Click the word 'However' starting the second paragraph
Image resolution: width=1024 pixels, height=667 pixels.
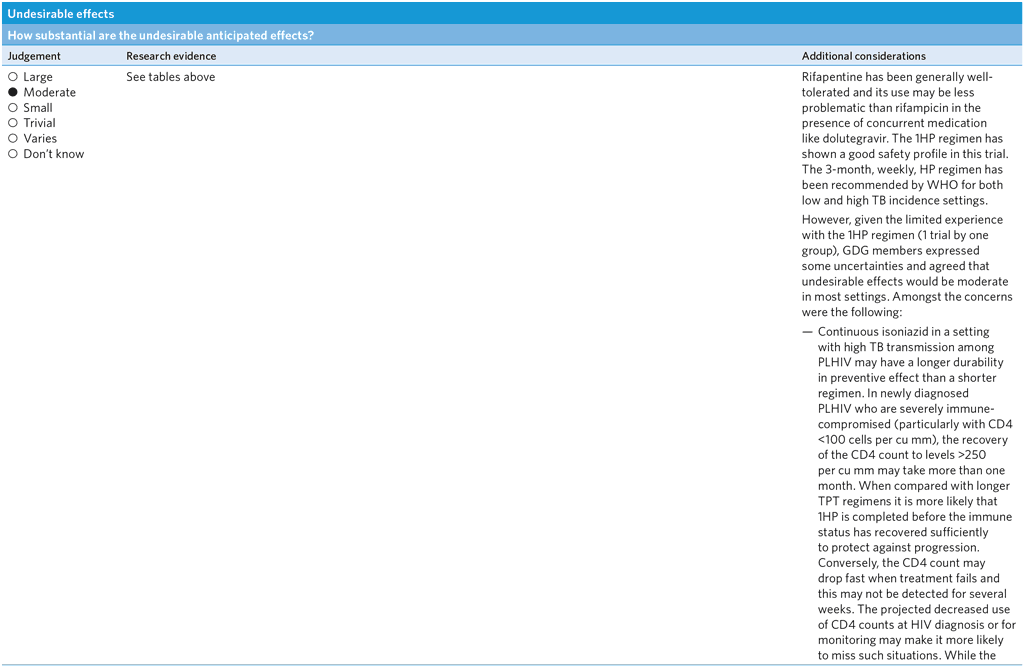827,220
